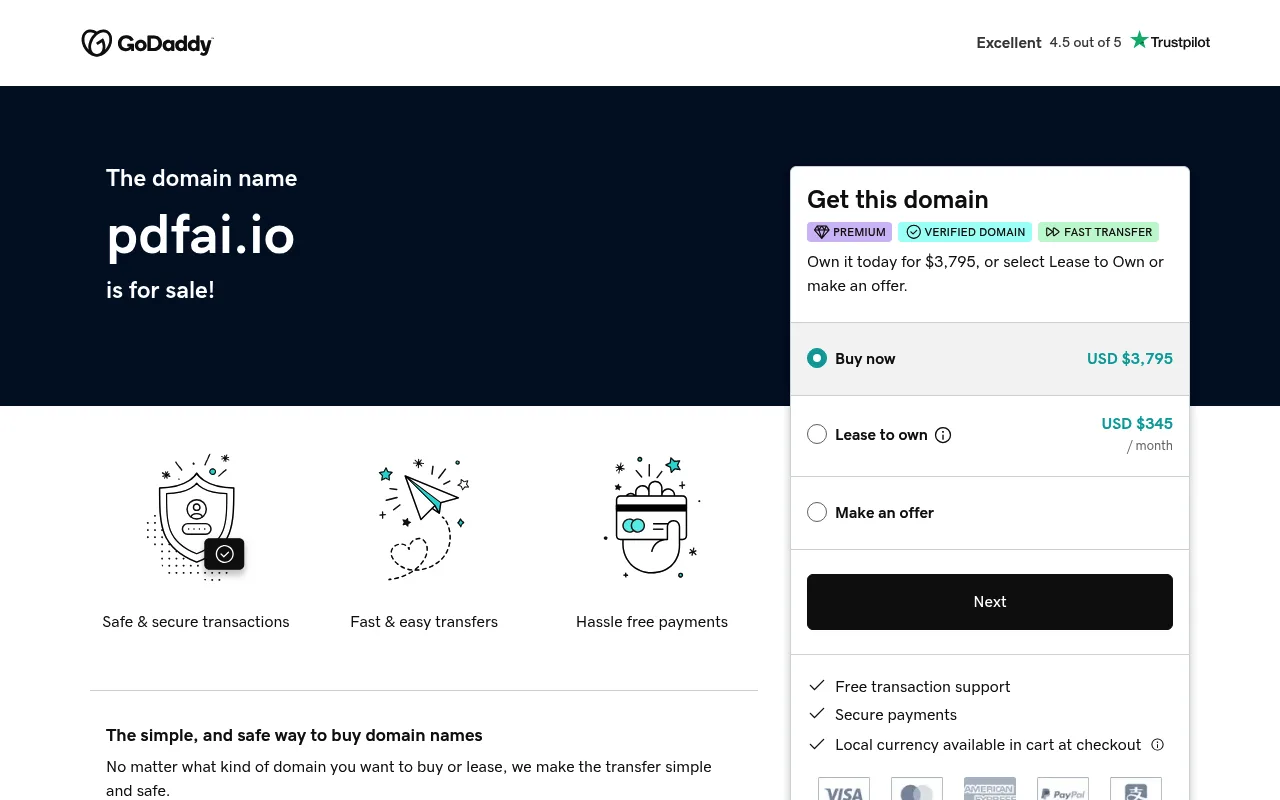
Task: Click the Local currency checkmark
Action: [x=817, y=744]
